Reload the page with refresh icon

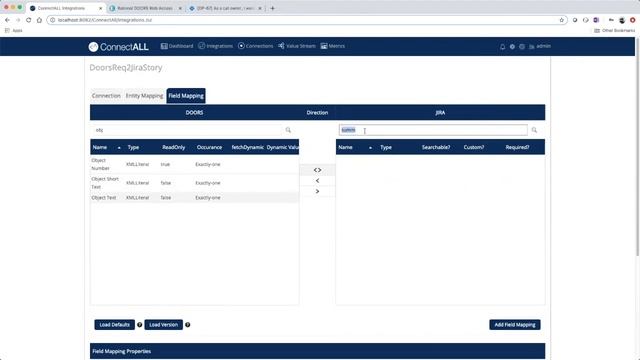[x=29, y=20]
